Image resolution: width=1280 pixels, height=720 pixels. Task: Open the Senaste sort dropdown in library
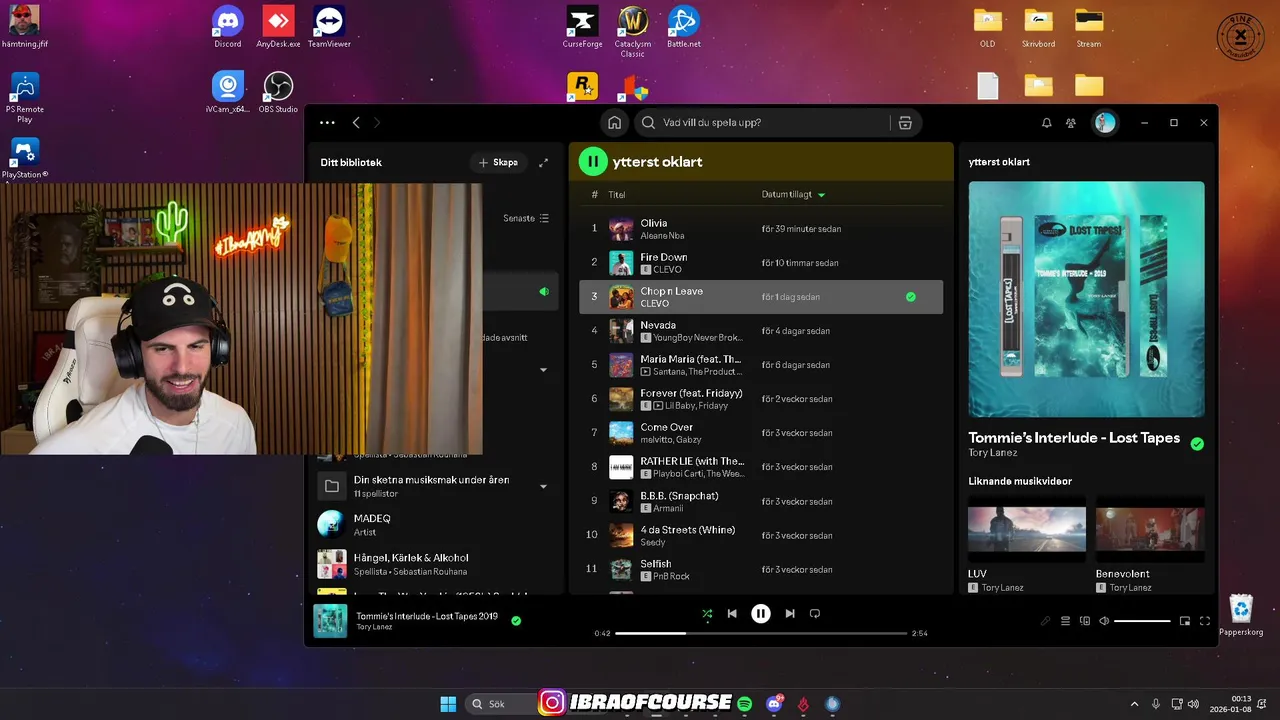pyautogui.click(x=526, y=218)
